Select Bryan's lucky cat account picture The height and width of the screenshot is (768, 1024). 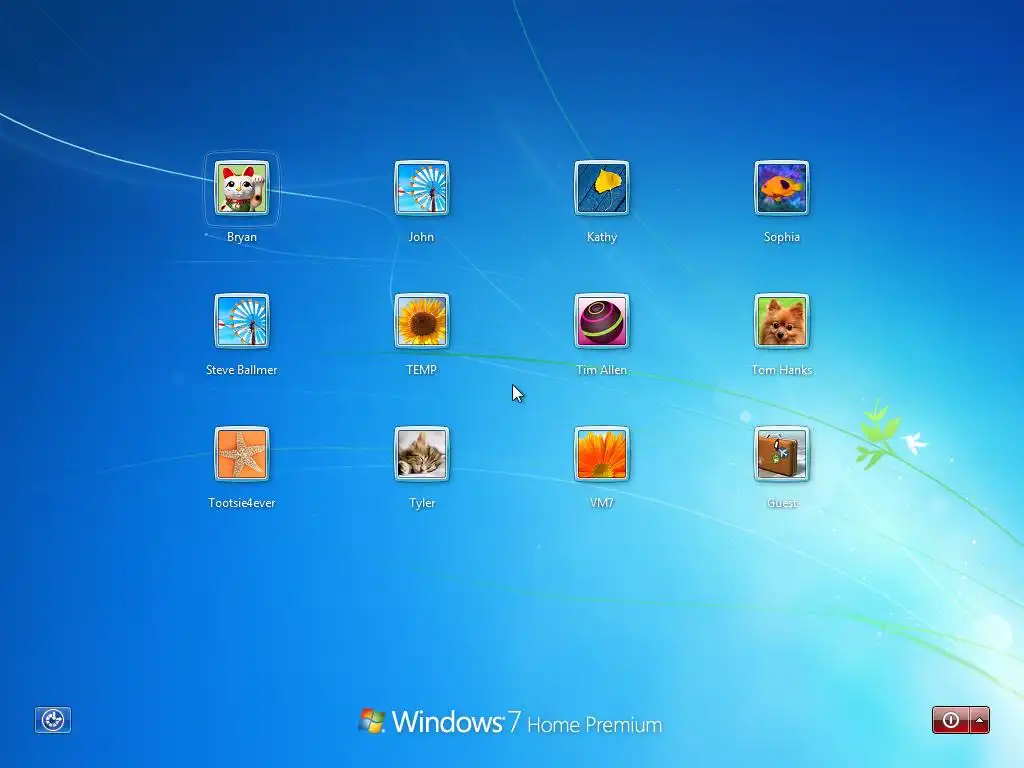[242, 188]
